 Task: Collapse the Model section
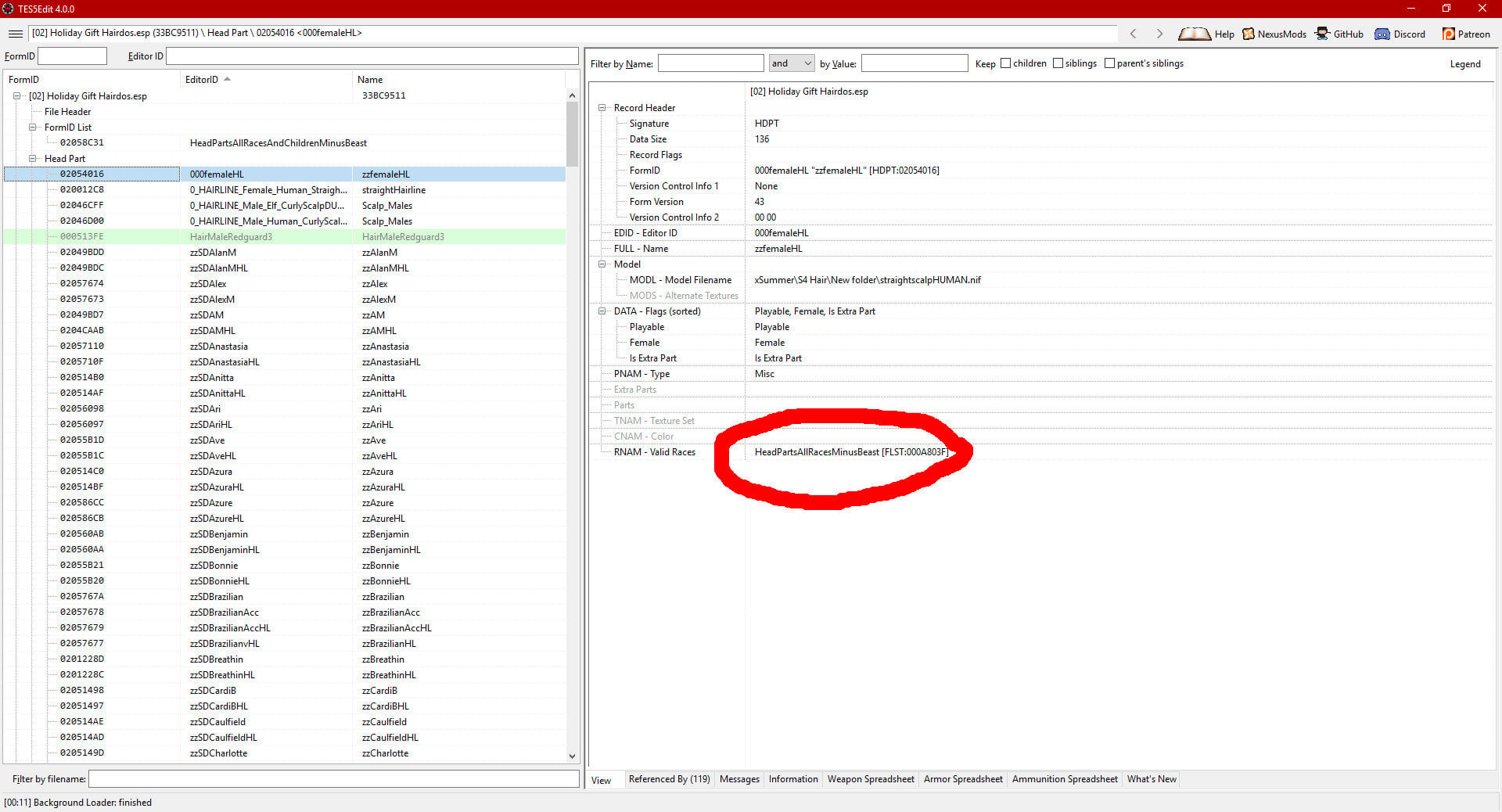602,264
